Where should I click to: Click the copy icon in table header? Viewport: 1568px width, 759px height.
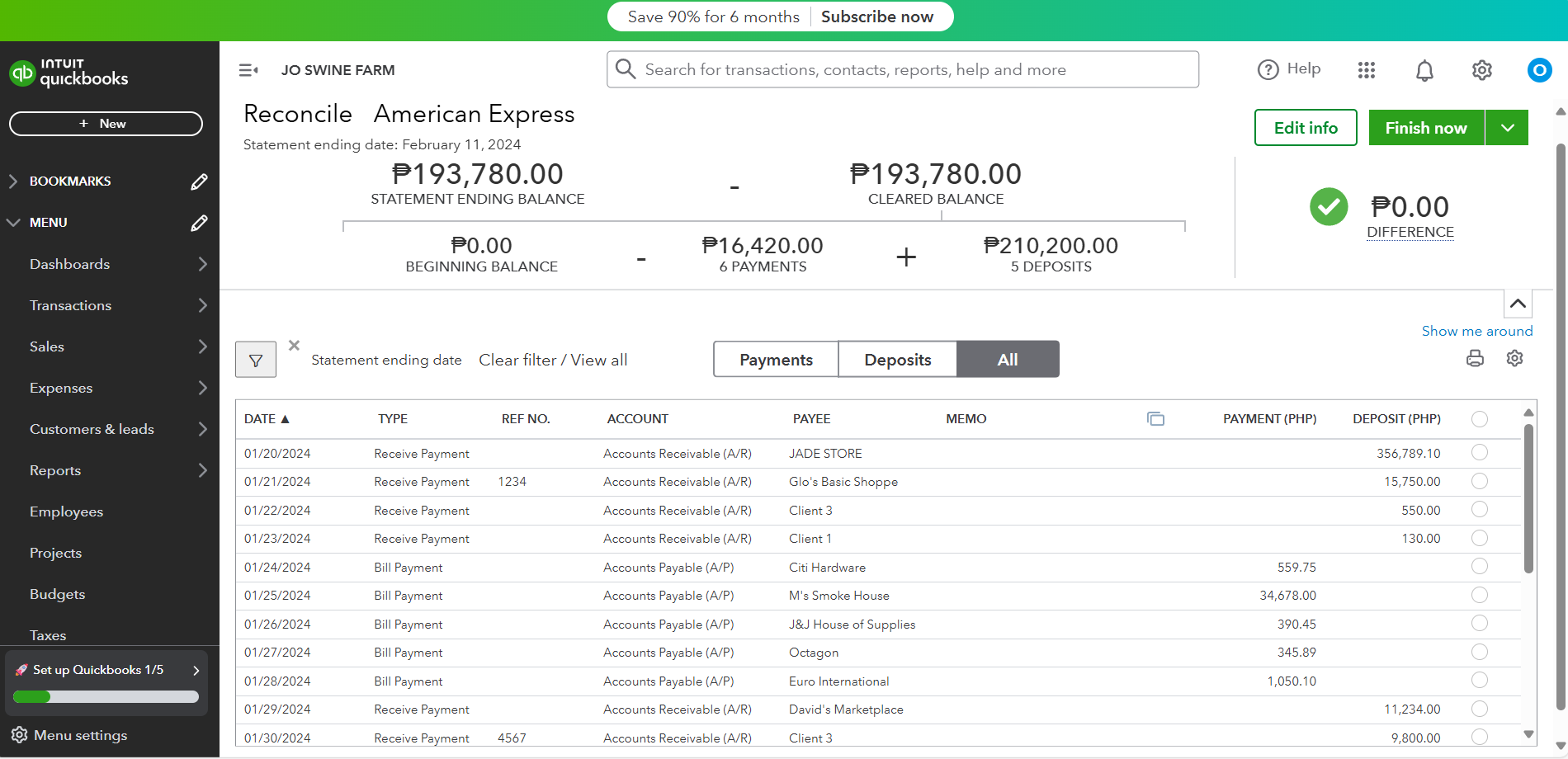(x=1155, y=419)
